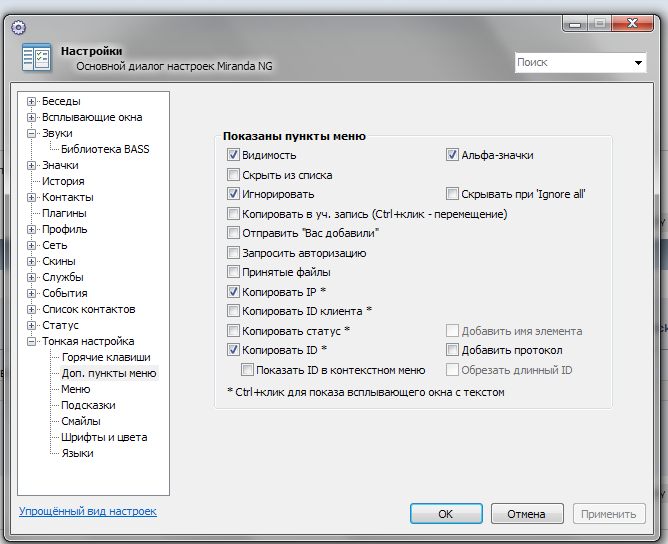Click the Отмена button
This screenshot has width=668, height=544.
(x=527, y=514)
